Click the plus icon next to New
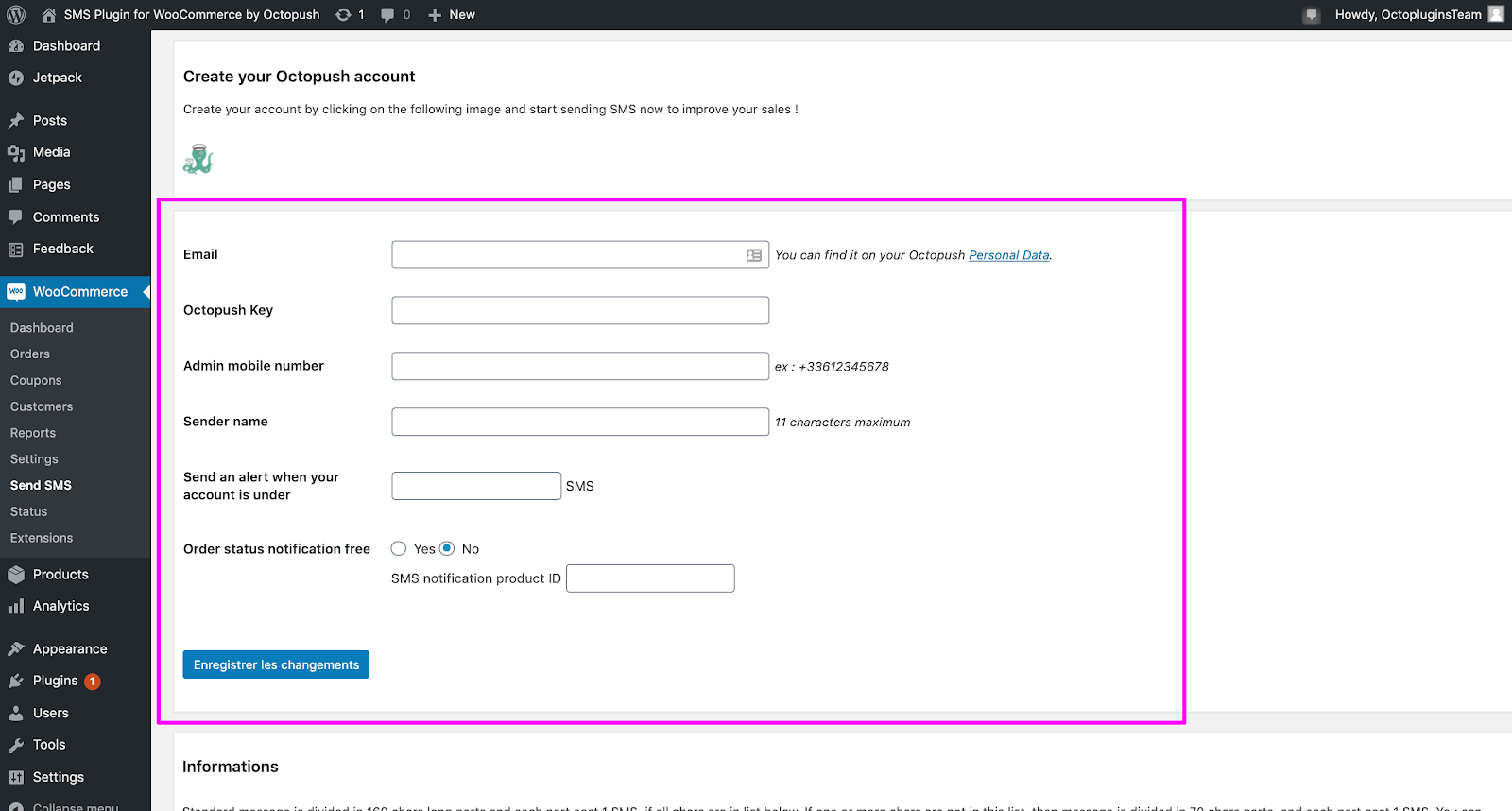Viewport: 1512px width, 811px height. point(435,15)
